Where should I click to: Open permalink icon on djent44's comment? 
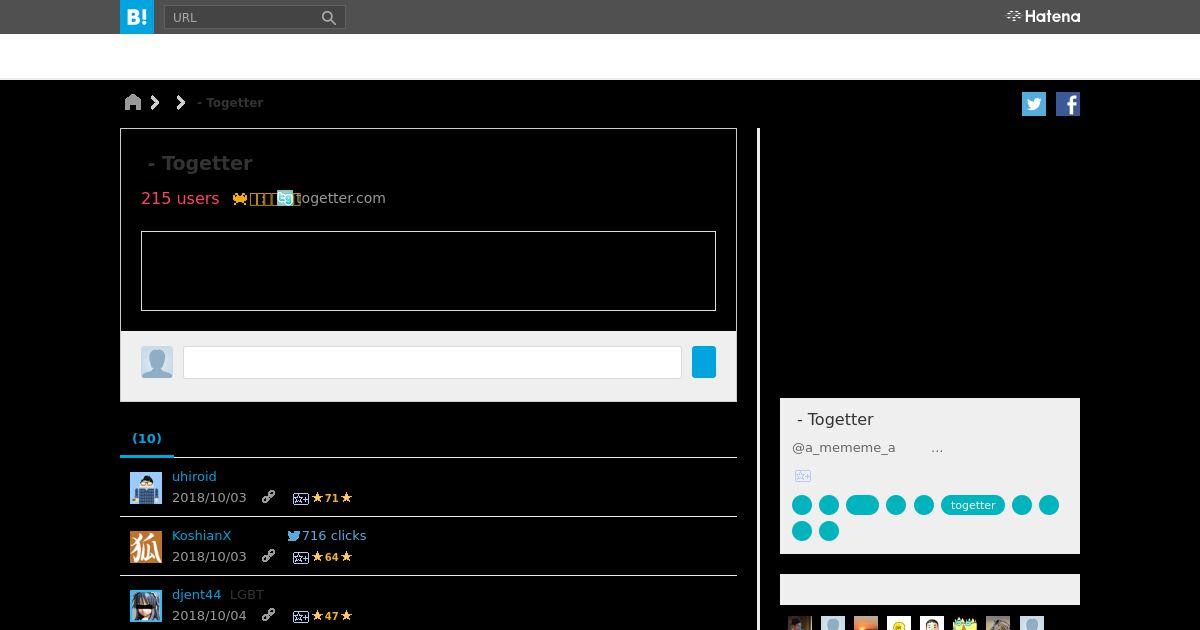[268, 615]
